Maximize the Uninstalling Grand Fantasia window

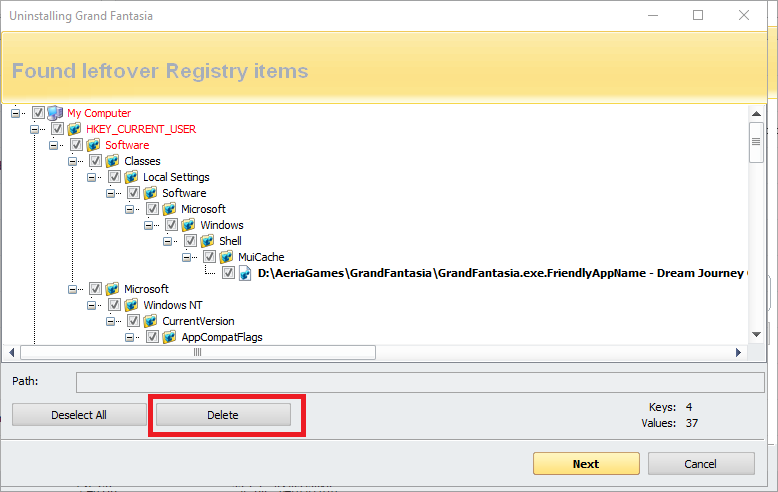click(698, 15)
